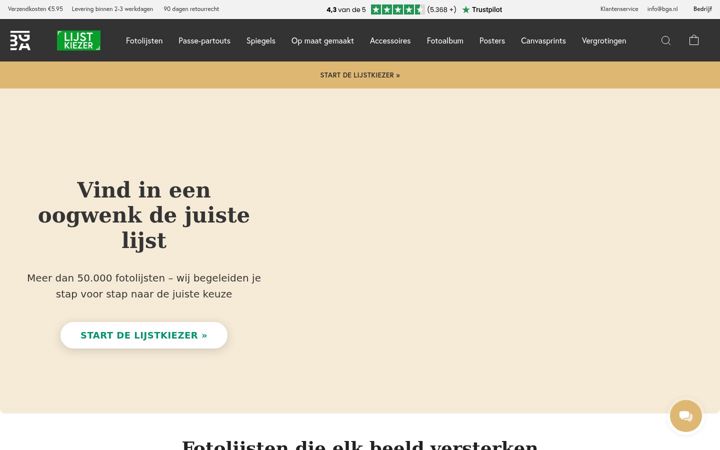Image resolution: width=720 pixels, height=450 pixels.
Task: Click the info@bga.nl email link
Action: [x=663, y=9]
